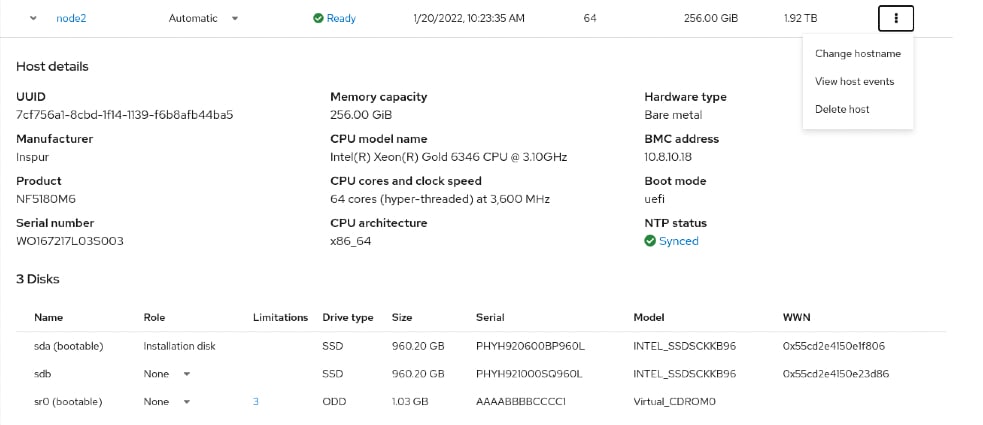The height and width of the screenshot is (425, 983).
Task: Select View host events menu entry
Action: coord(854,82)
